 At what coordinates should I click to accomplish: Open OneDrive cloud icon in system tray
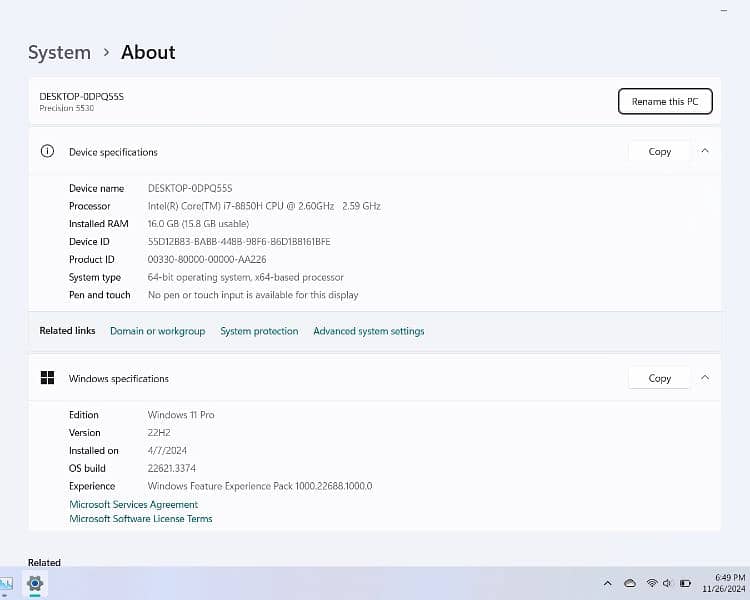(x=630, y=583)
